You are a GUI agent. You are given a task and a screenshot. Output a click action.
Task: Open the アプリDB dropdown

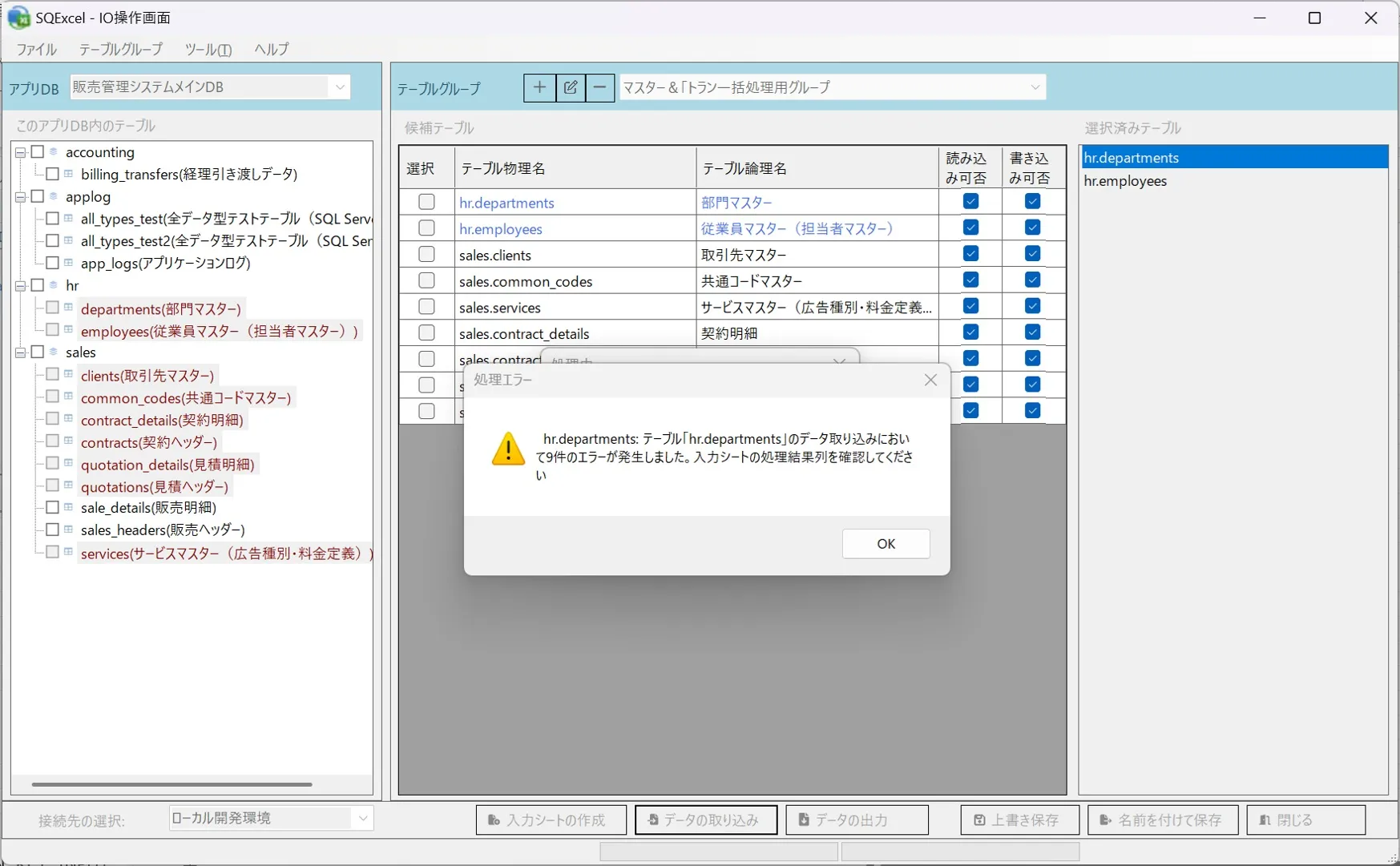(211, 87)
